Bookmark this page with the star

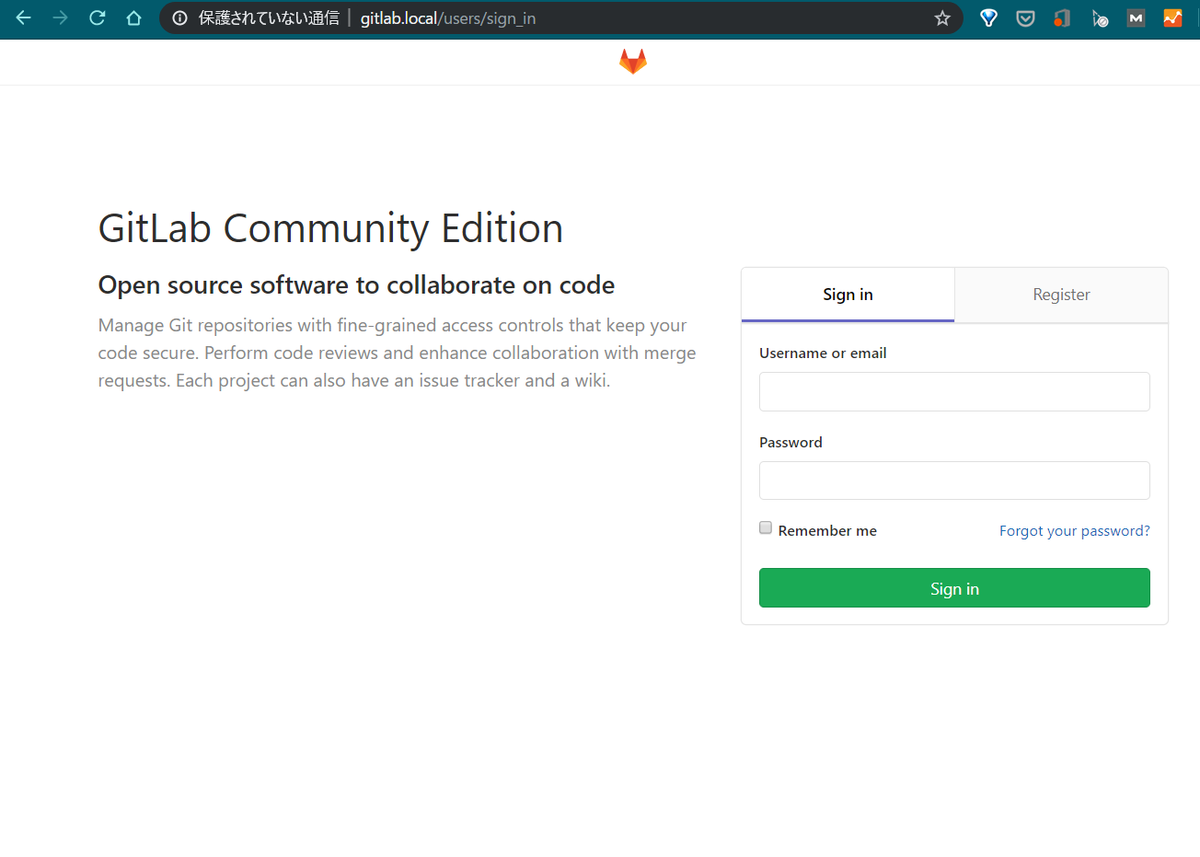[942, 18]
